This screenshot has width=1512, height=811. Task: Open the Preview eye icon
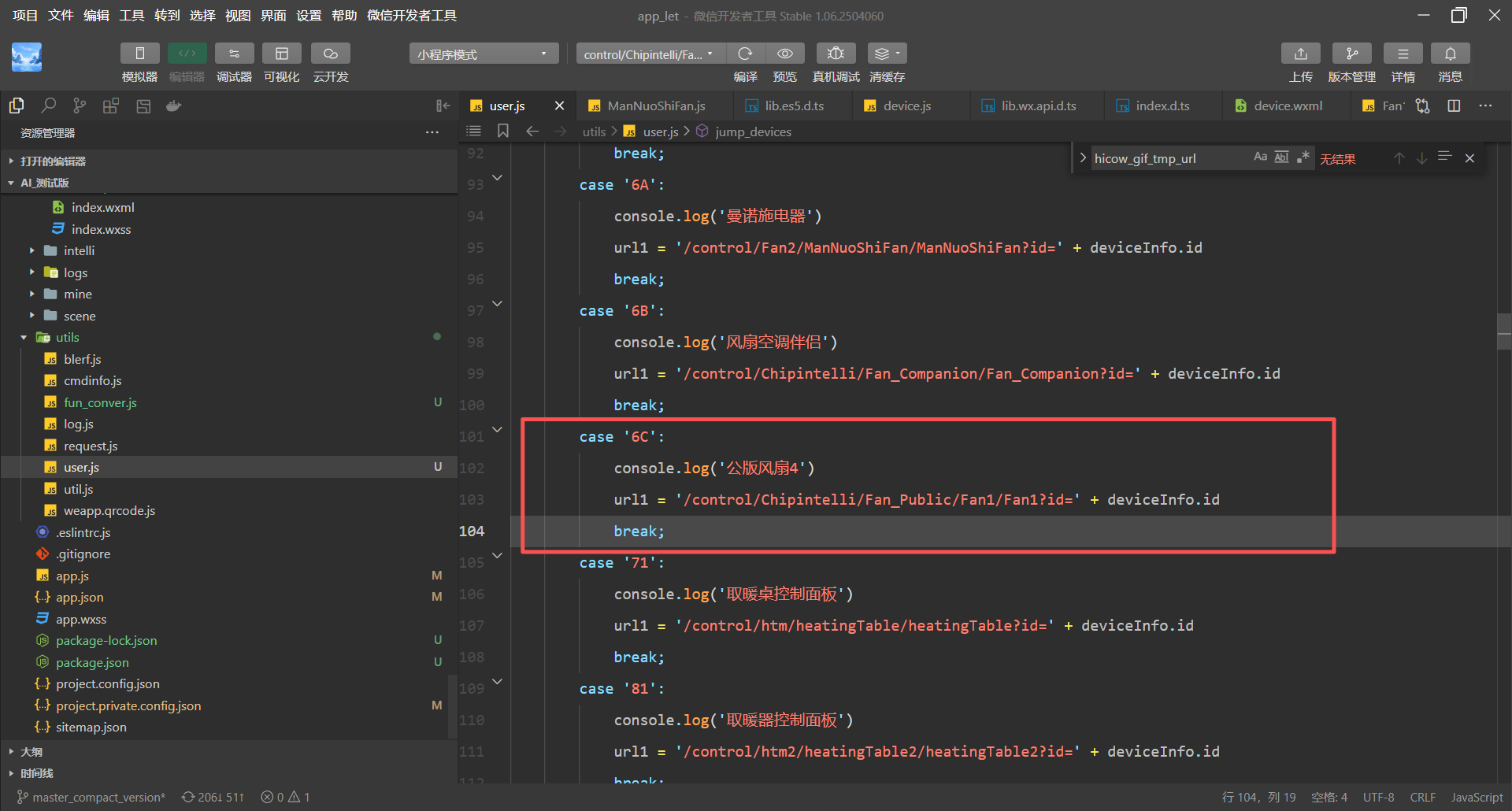(x=784, y=54)
